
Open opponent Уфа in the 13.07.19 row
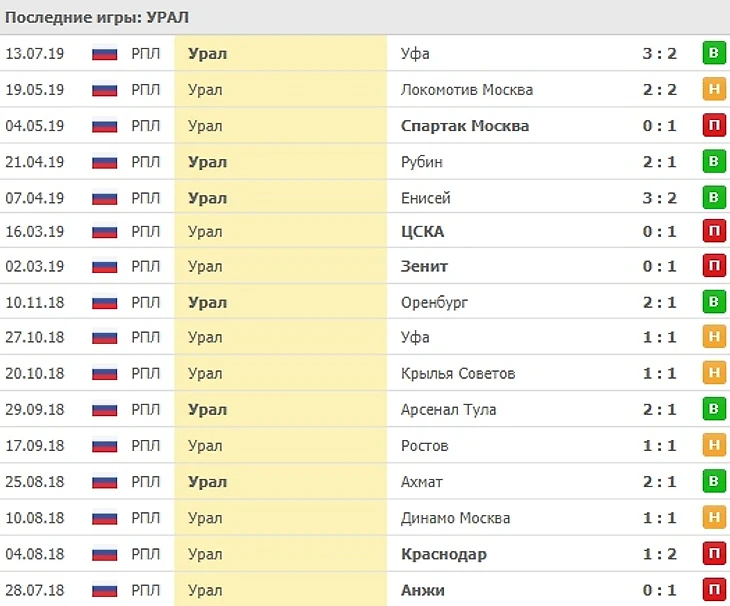click(x=415, y=54)
